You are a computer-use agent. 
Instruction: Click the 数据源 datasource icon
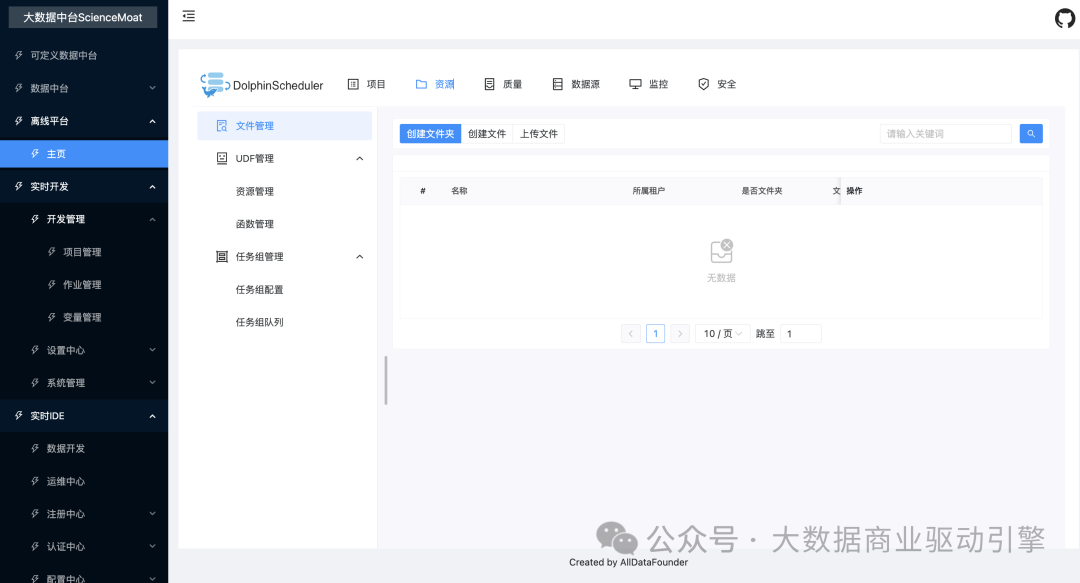tap(558, 85)
